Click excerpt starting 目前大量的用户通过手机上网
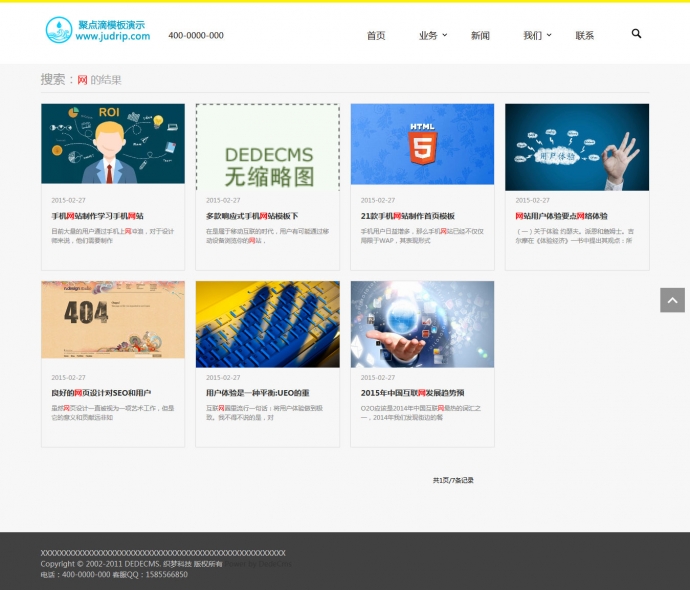 [x=113, y=236]
